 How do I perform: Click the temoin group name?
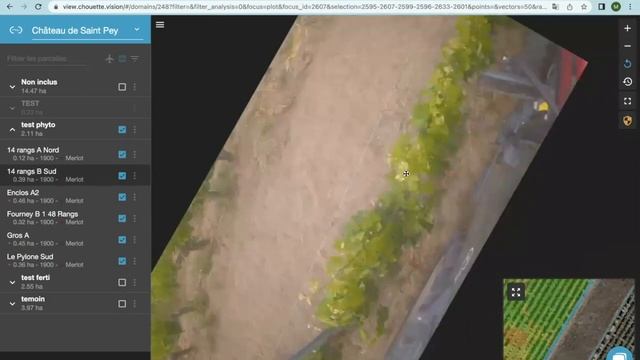[x=33, y=299]
